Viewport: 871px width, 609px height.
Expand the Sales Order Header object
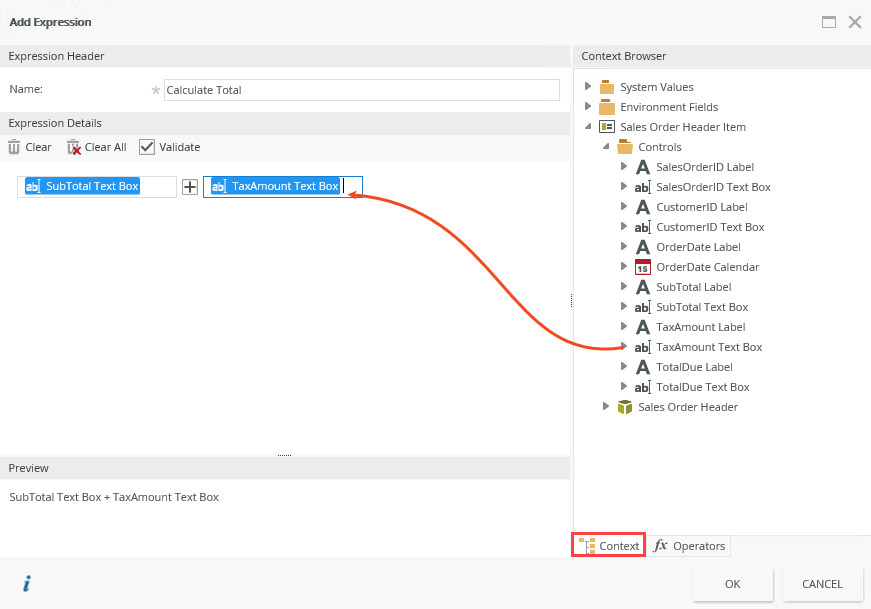605,406
